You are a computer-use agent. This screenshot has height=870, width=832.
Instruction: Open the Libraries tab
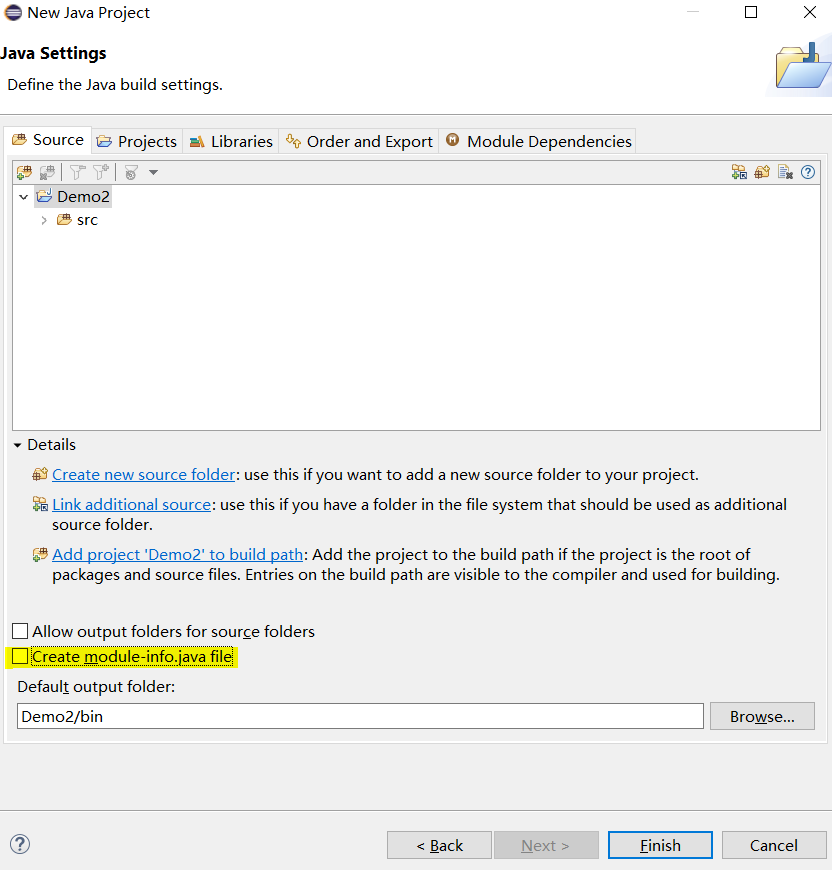pyautogui.click(x=231, y=141)
